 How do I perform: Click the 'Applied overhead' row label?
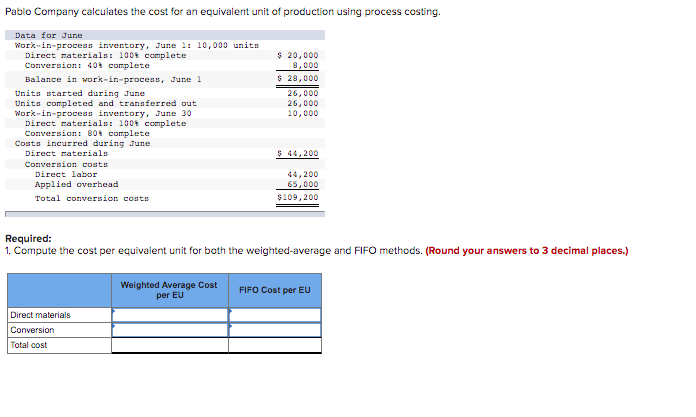pos(77,184)
